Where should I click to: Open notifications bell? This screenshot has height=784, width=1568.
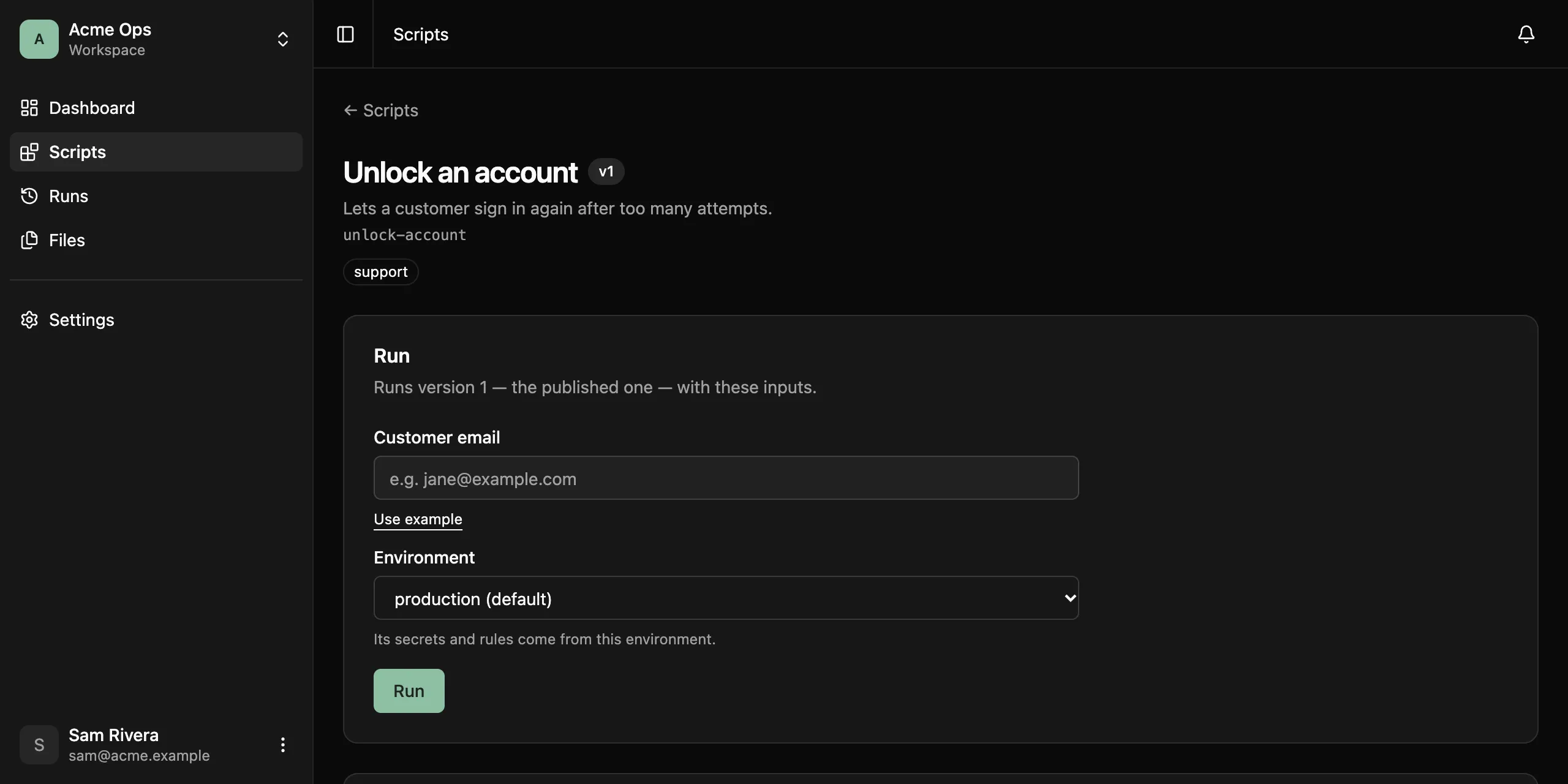point(1526,34)
